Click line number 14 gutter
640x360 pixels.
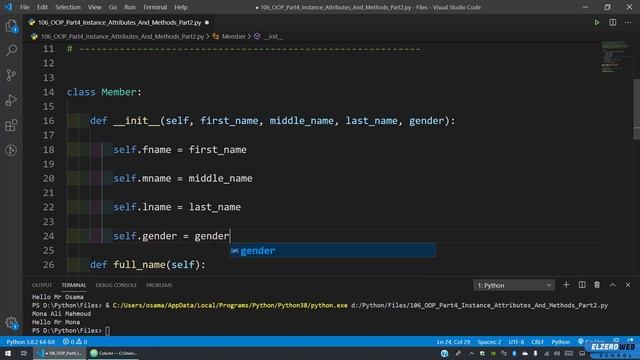(x=48, y=92)
